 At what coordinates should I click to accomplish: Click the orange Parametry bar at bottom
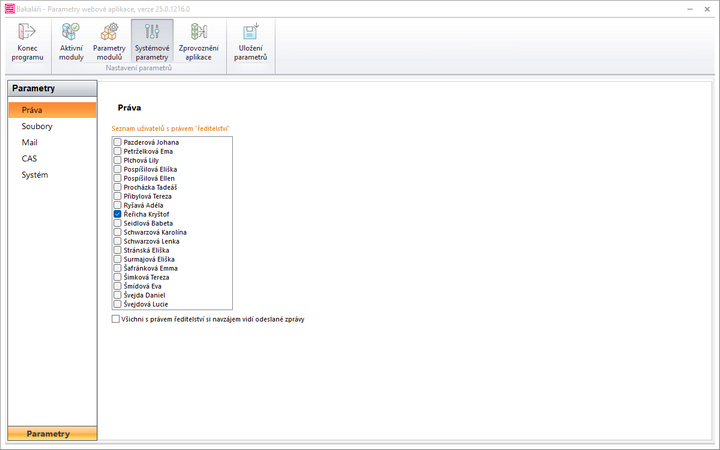(52, 434)
